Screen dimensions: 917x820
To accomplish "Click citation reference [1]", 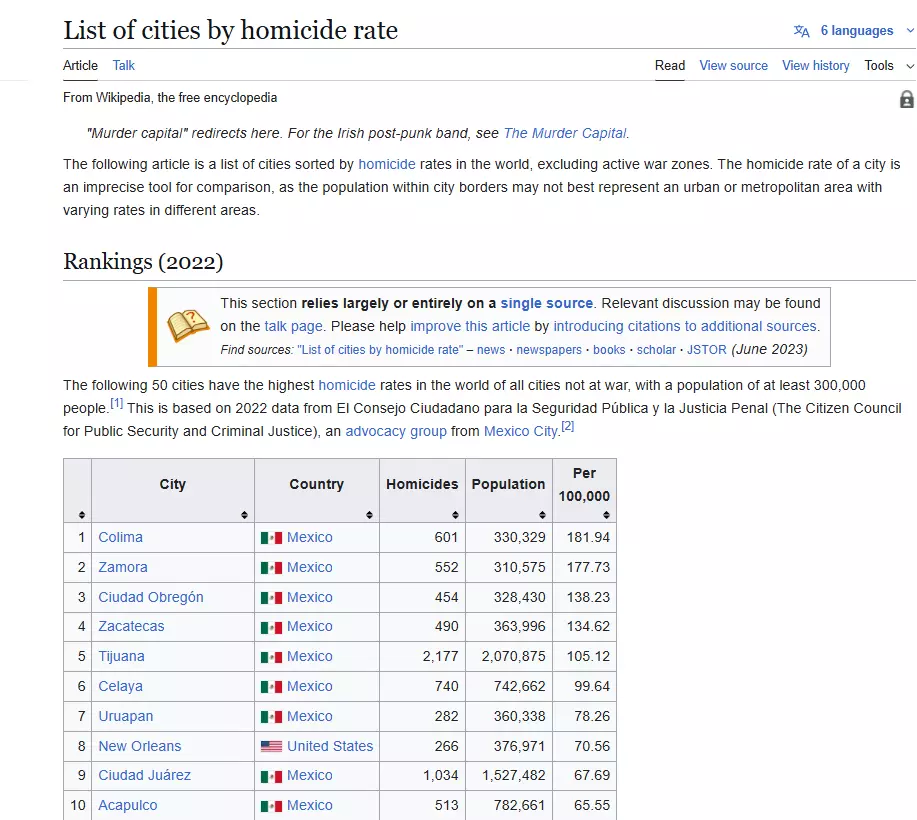I will coord(116,403).
